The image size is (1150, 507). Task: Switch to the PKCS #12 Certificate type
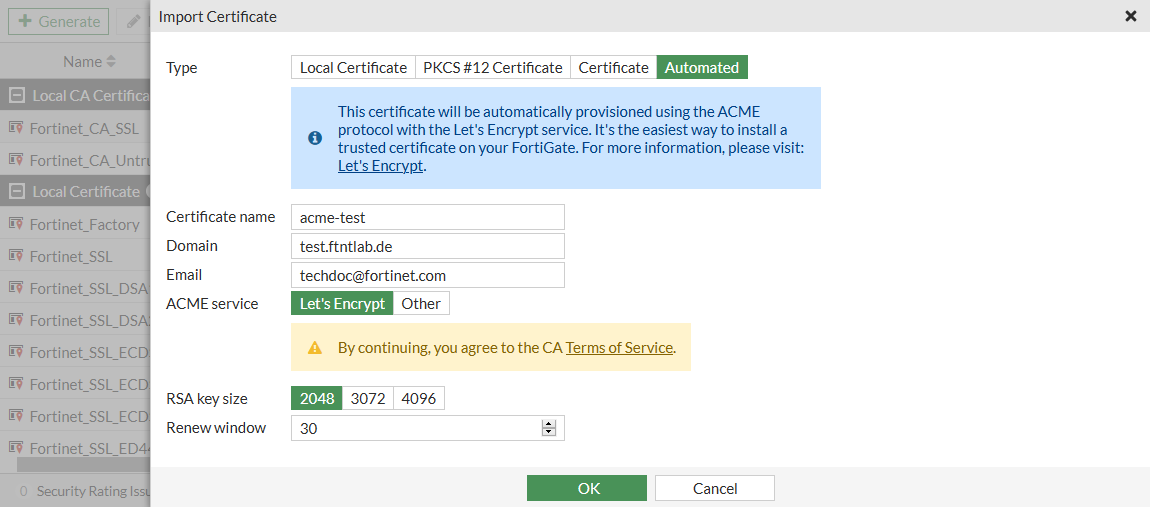click(x=493, y=67)
